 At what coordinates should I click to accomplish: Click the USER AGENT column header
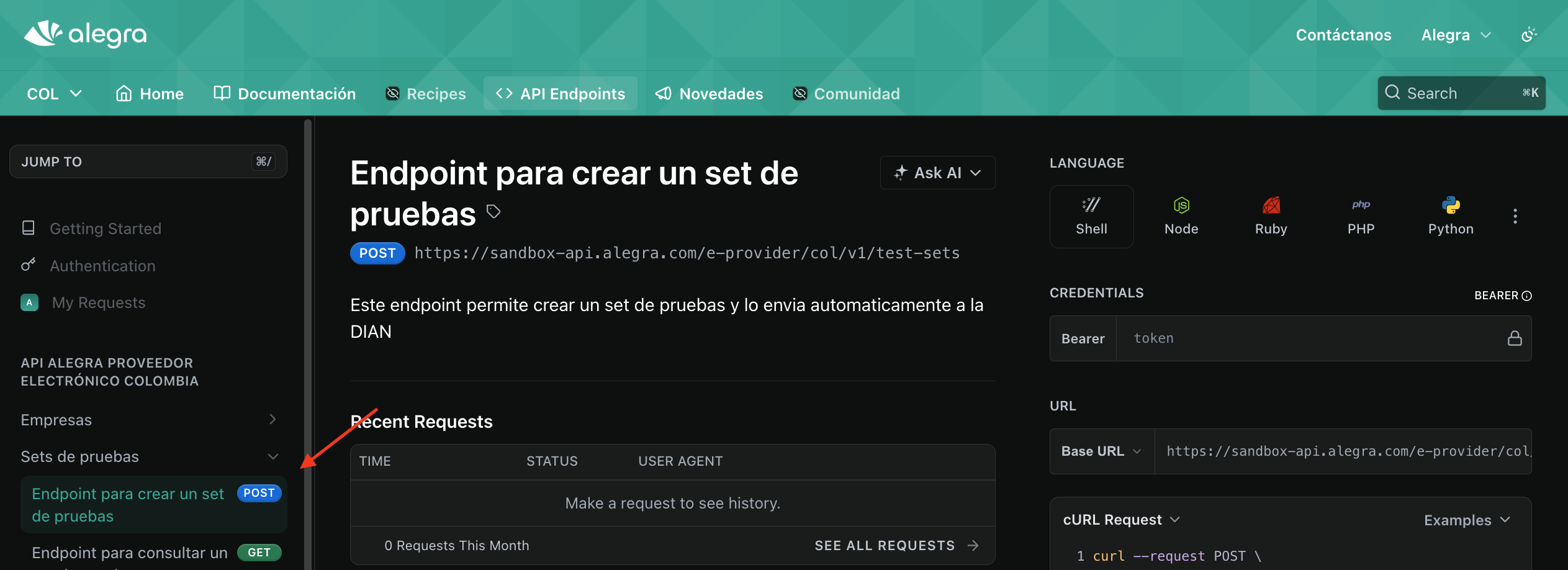[x=680, y=461]
